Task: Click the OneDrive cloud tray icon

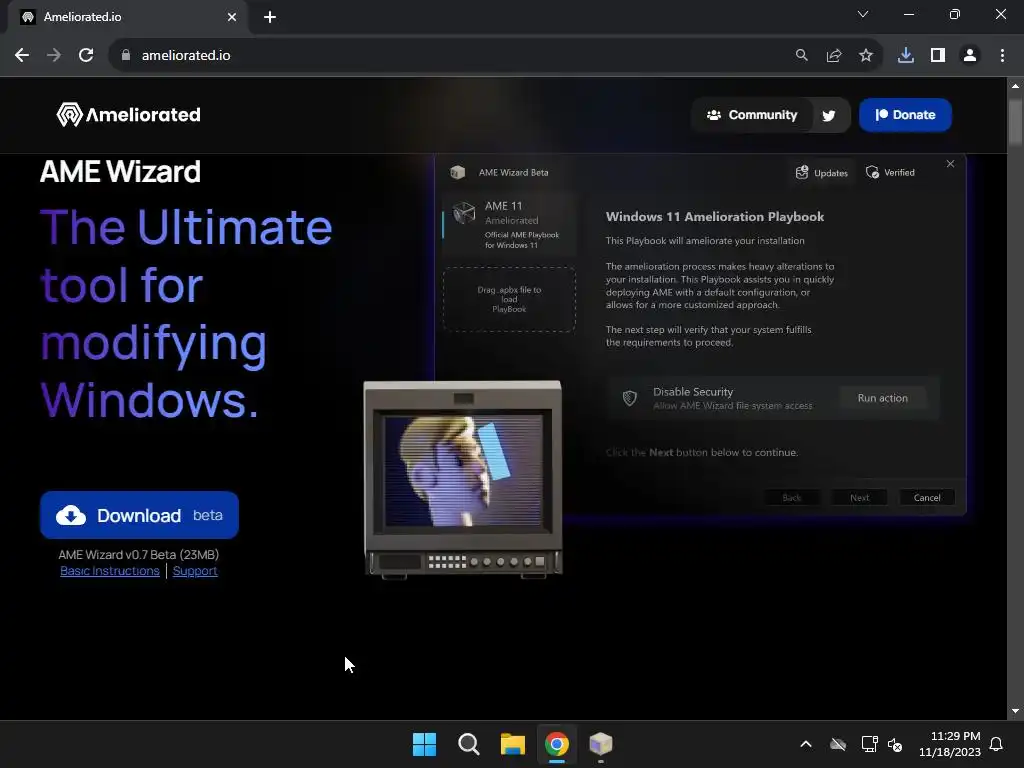Action: click(838, 744)
